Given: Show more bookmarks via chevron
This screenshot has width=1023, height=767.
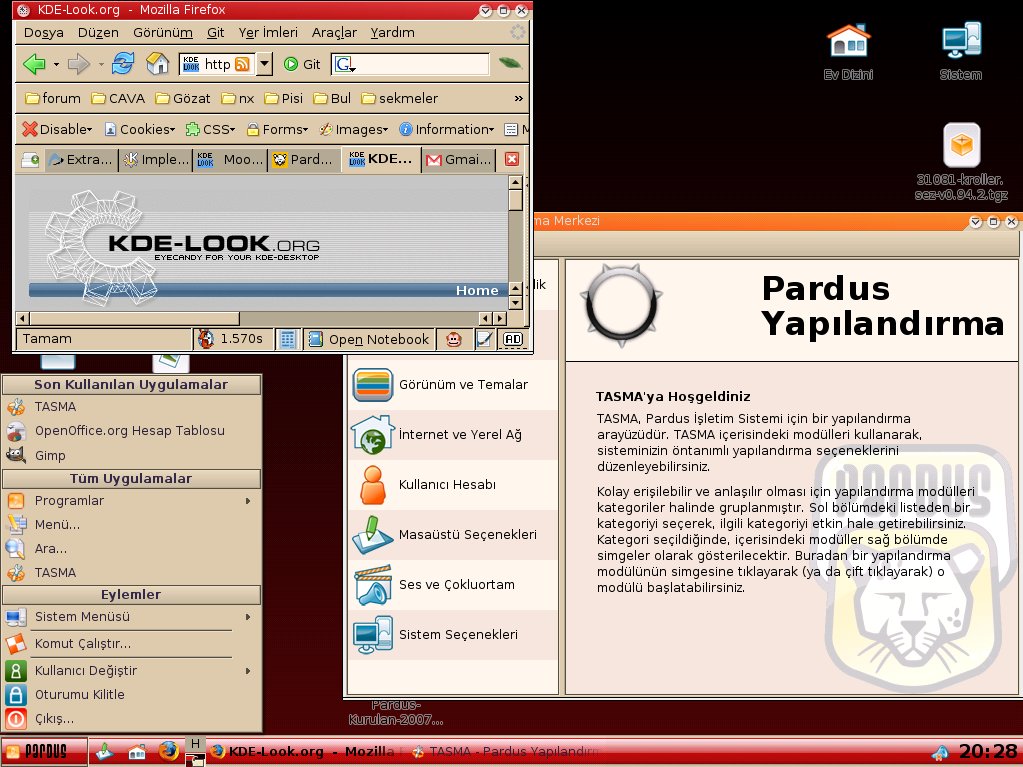Looking at the screenshot, I should 518,98.
